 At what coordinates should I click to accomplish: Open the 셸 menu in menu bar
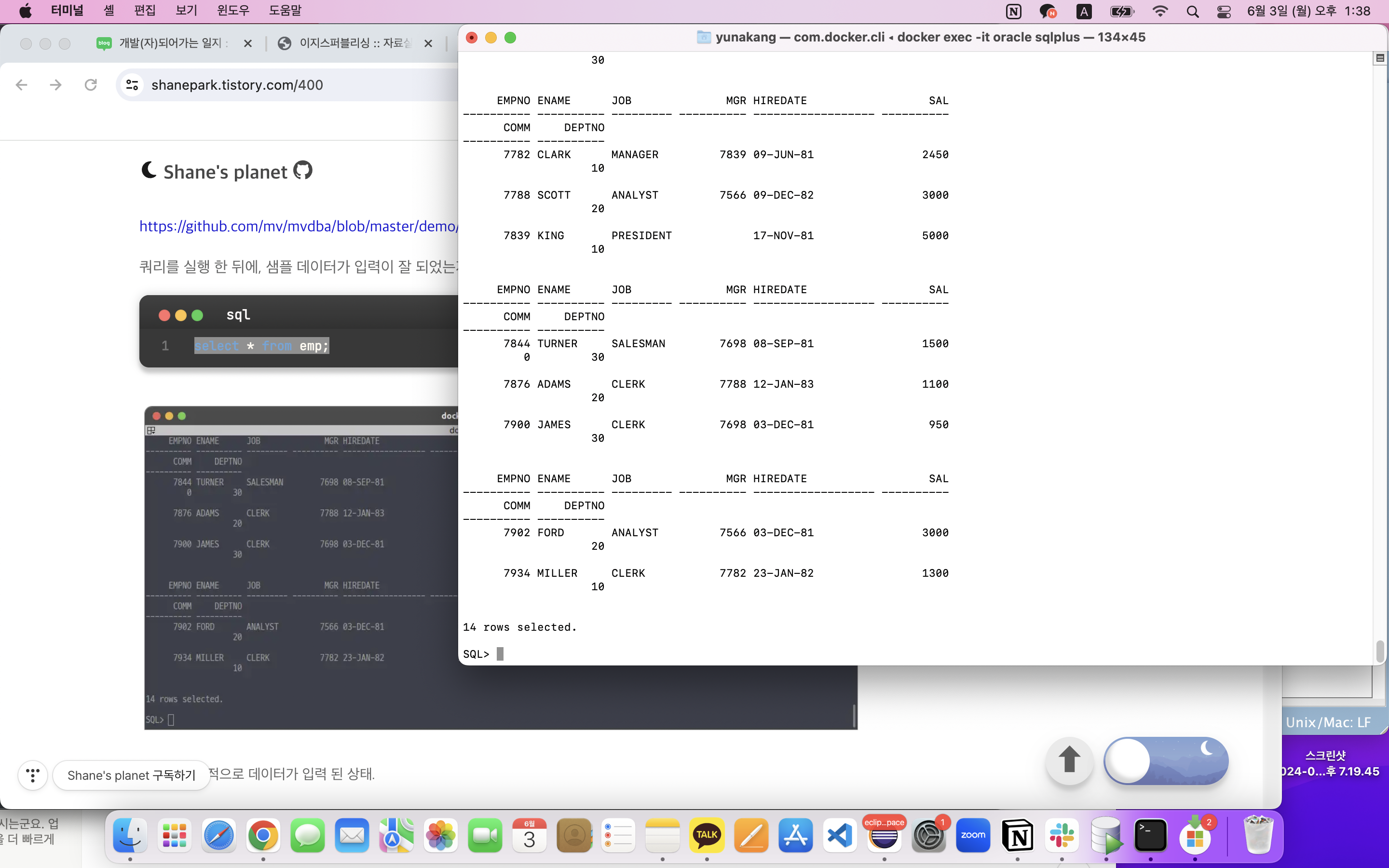click(x=109, y=10)
